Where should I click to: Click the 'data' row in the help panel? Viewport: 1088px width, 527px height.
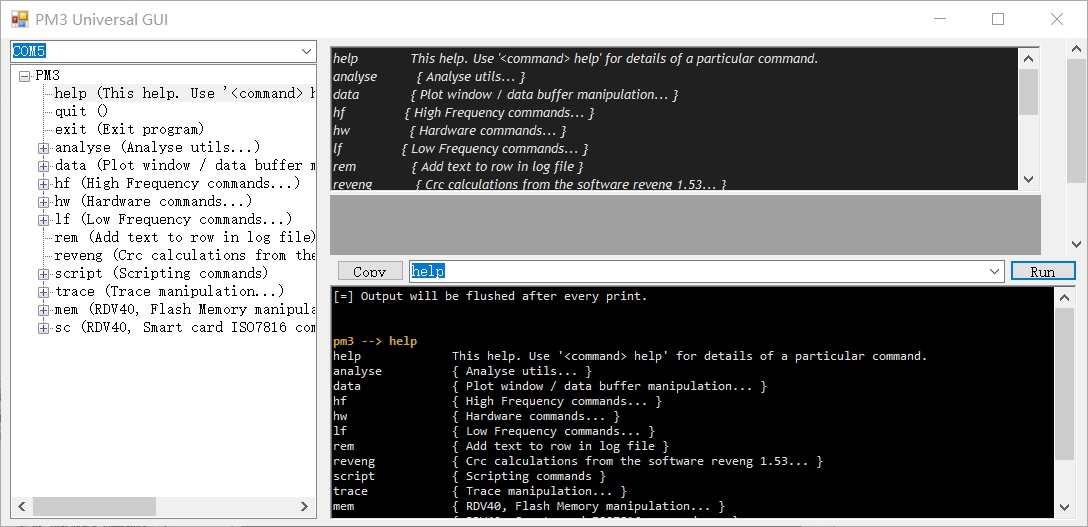[506, 94]
